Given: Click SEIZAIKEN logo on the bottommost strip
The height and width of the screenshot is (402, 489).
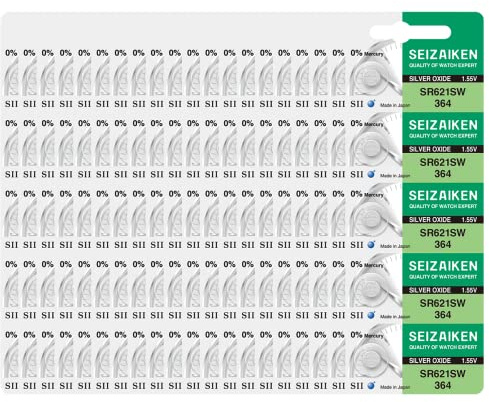Looking at the screenshot, I should tap(443, 336).
